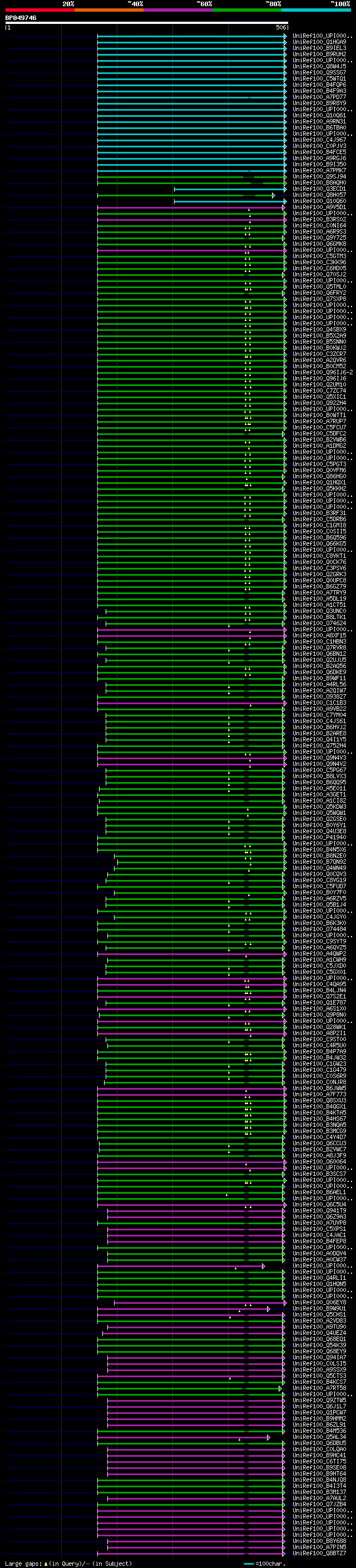Select the UniRef100_Q3UNC0 label
The width and height of the screenshot is (356, 1568).
pos(319,611)
